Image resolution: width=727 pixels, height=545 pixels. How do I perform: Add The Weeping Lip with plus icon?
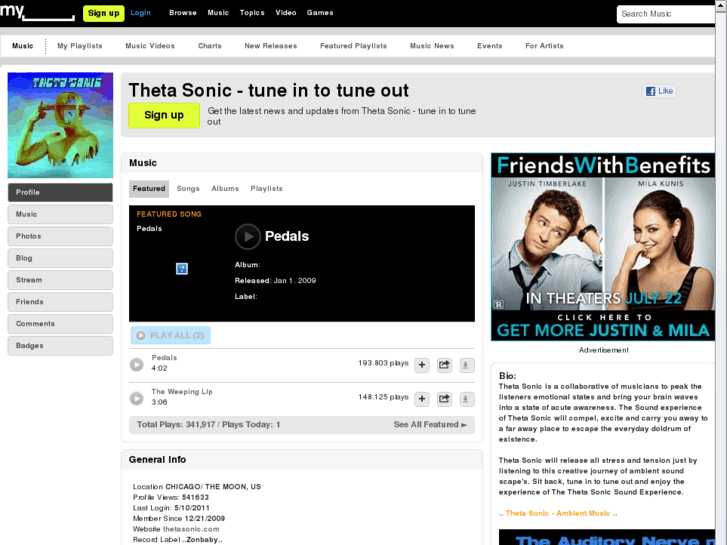click(x=422, y=399)
